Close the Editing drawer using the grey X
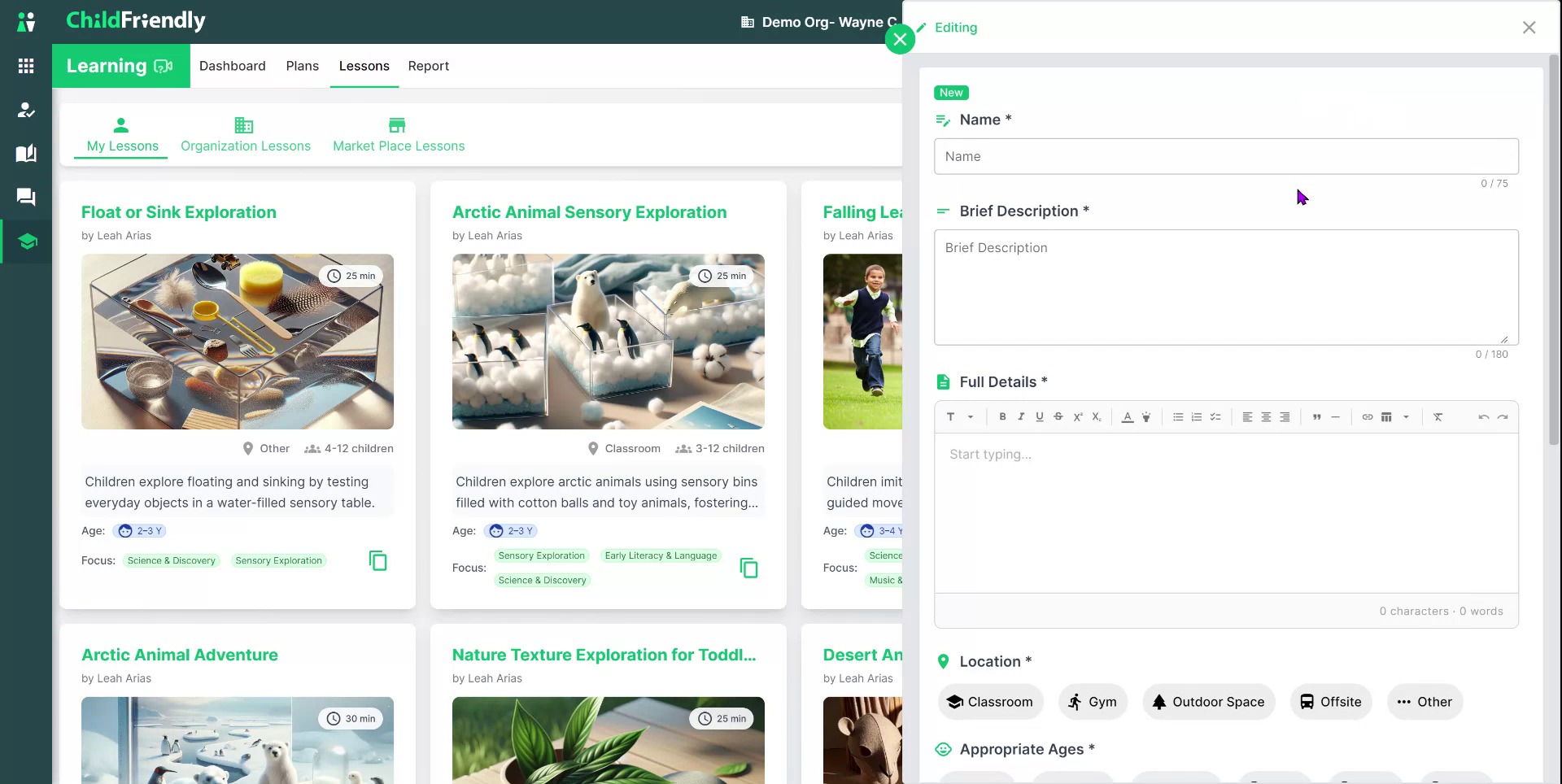Screen dimensions: 1562x784 pyautogui.click(x=1529, y=28)
